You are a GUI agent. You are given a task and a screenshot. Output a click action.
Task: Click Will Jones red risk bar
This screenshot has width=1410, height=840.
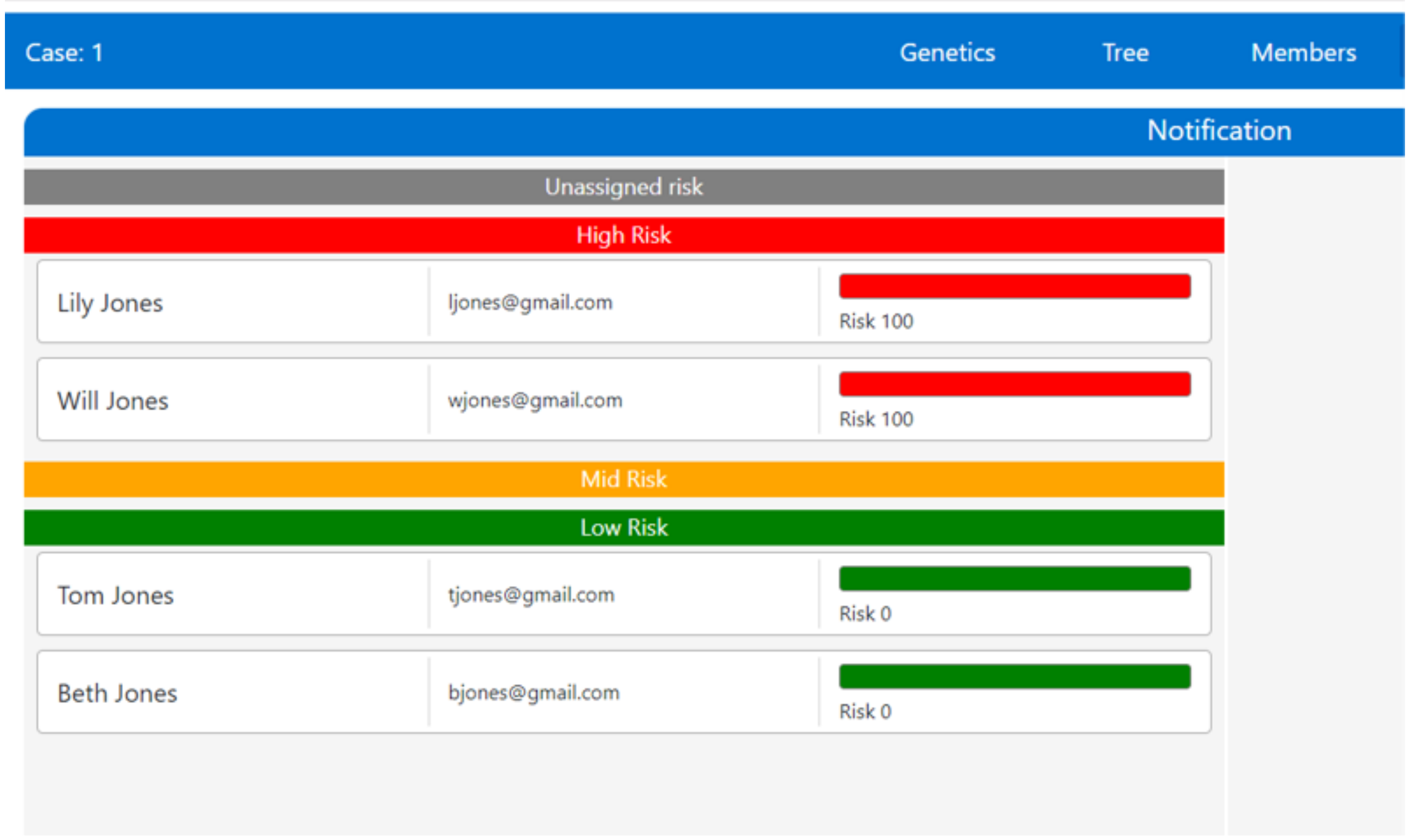pyautogui.click(x=1014, y=384)
